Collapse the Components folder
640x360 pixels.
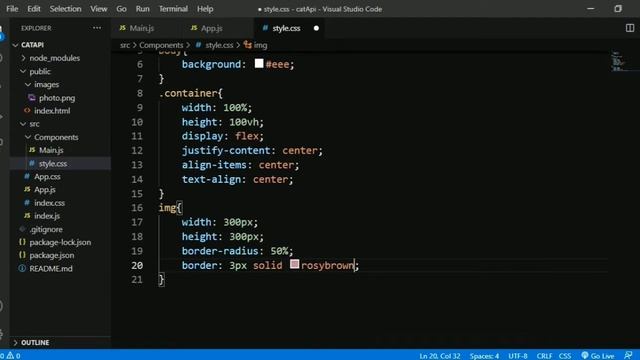click(56, 137)
